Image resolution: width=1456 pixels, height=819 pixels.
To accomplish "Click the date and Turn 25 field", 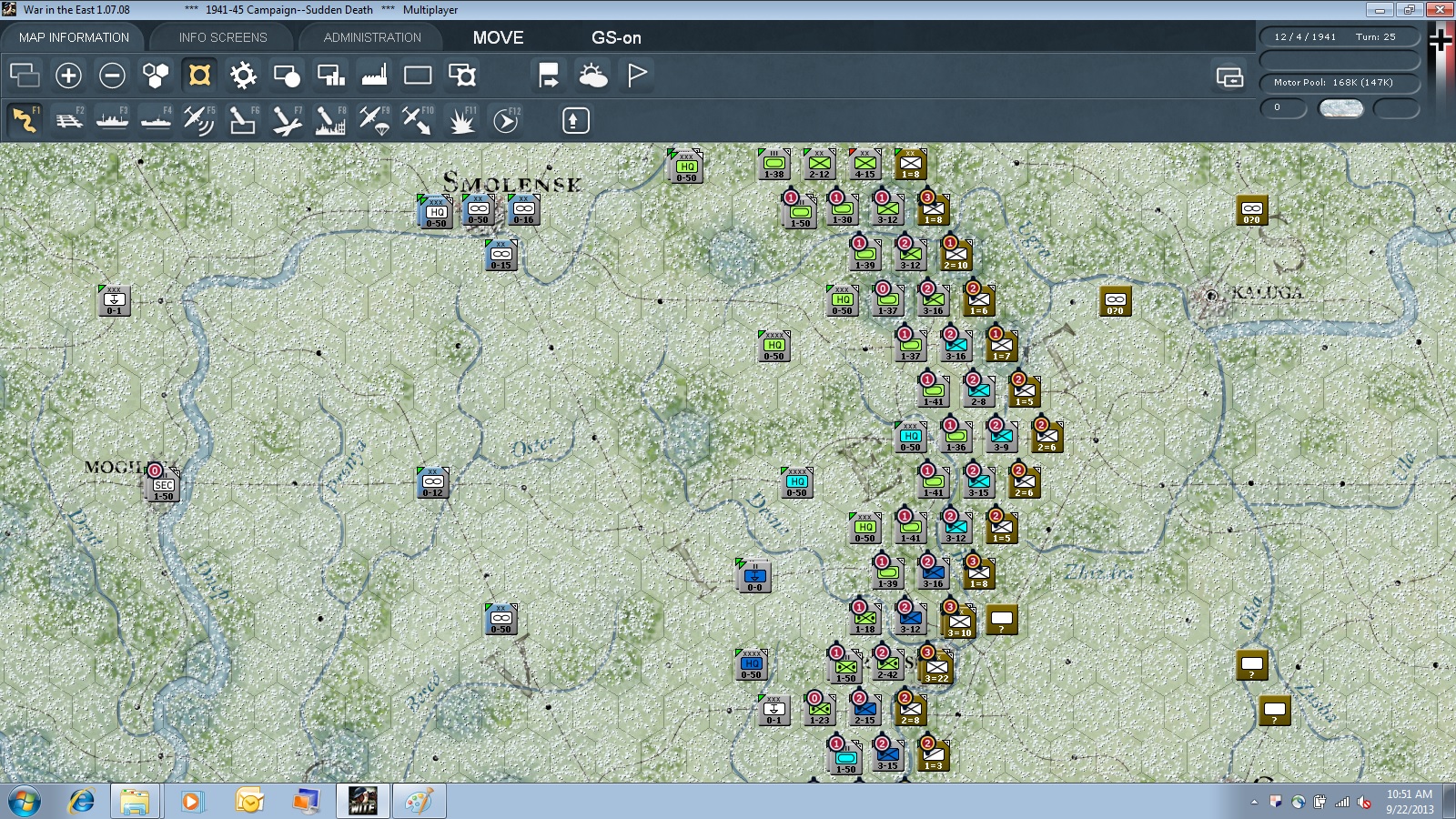I will click(1340, 36).
